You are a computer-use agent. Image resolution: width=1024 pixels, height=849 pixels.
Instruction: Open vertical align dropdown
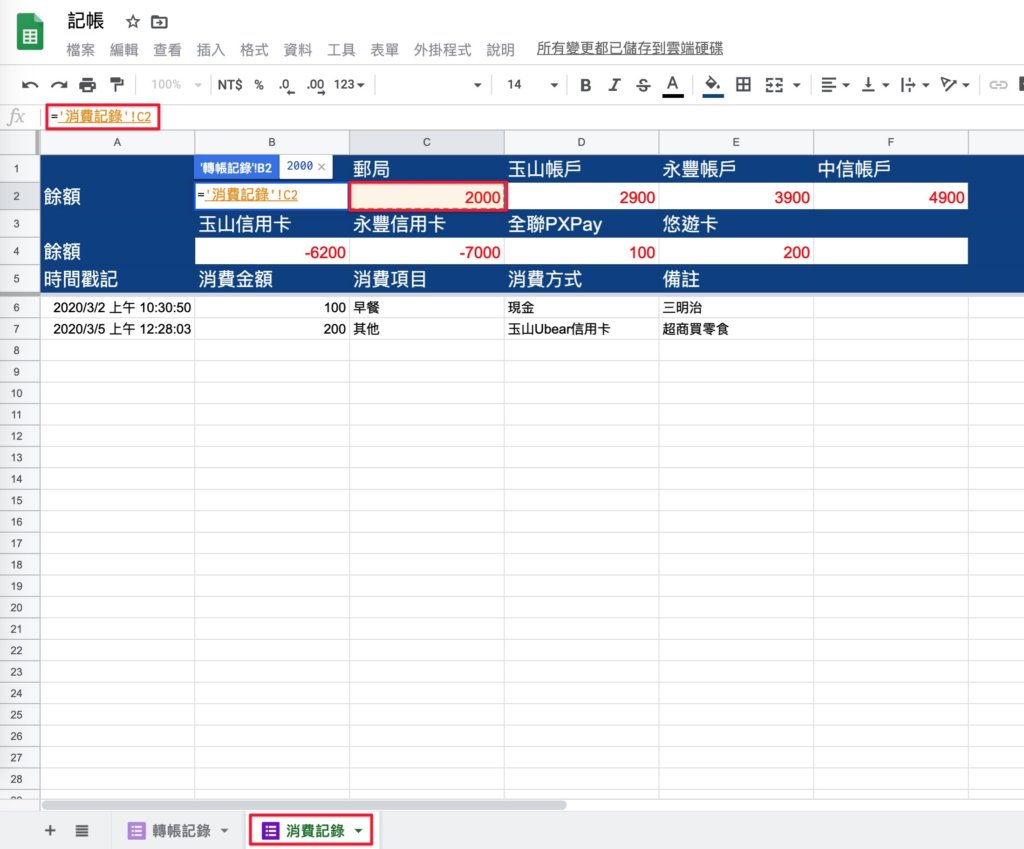click(x=875, y=85)
